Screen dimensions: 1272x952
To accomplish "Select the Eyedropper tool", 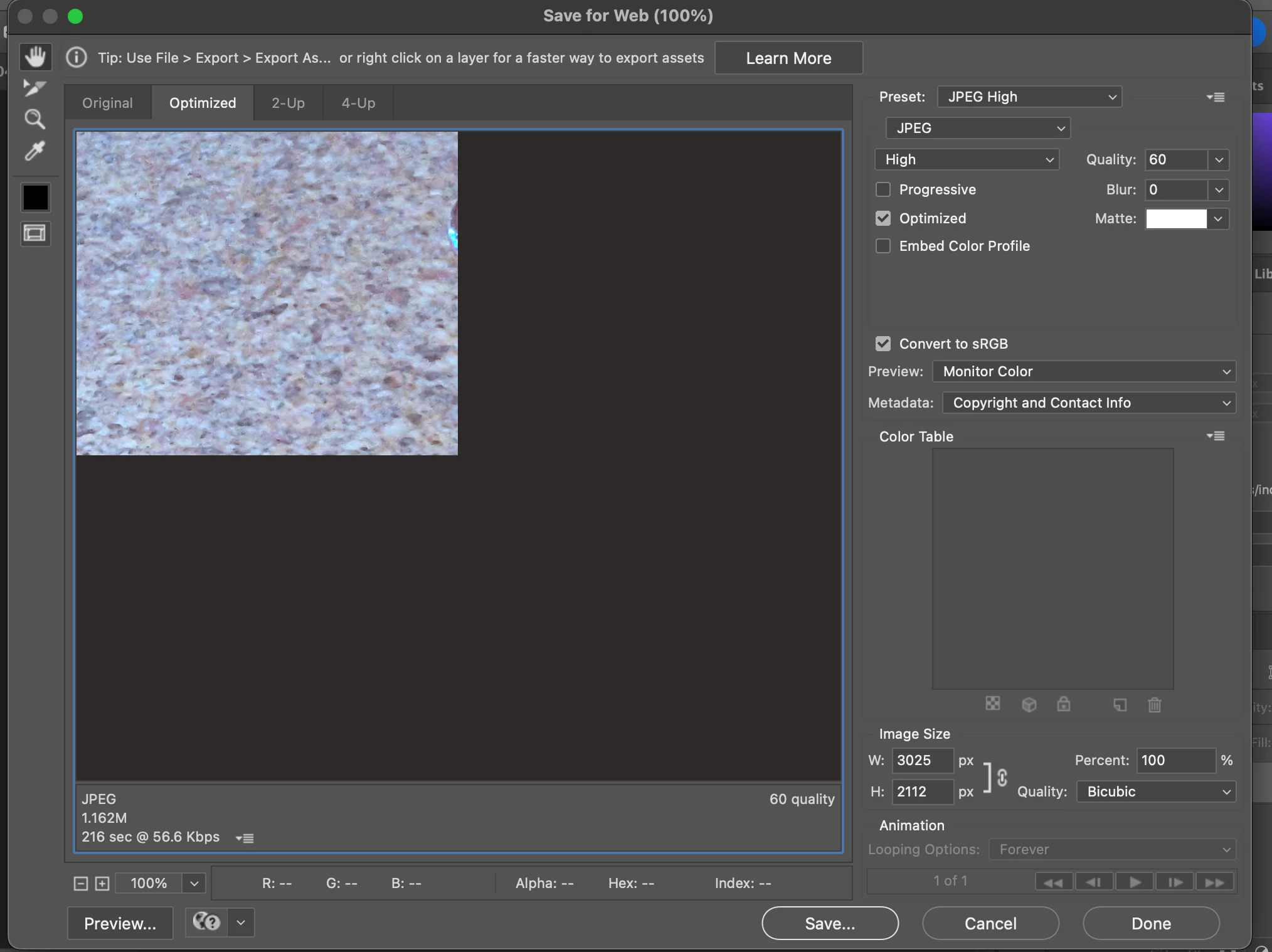I will 34,151.
